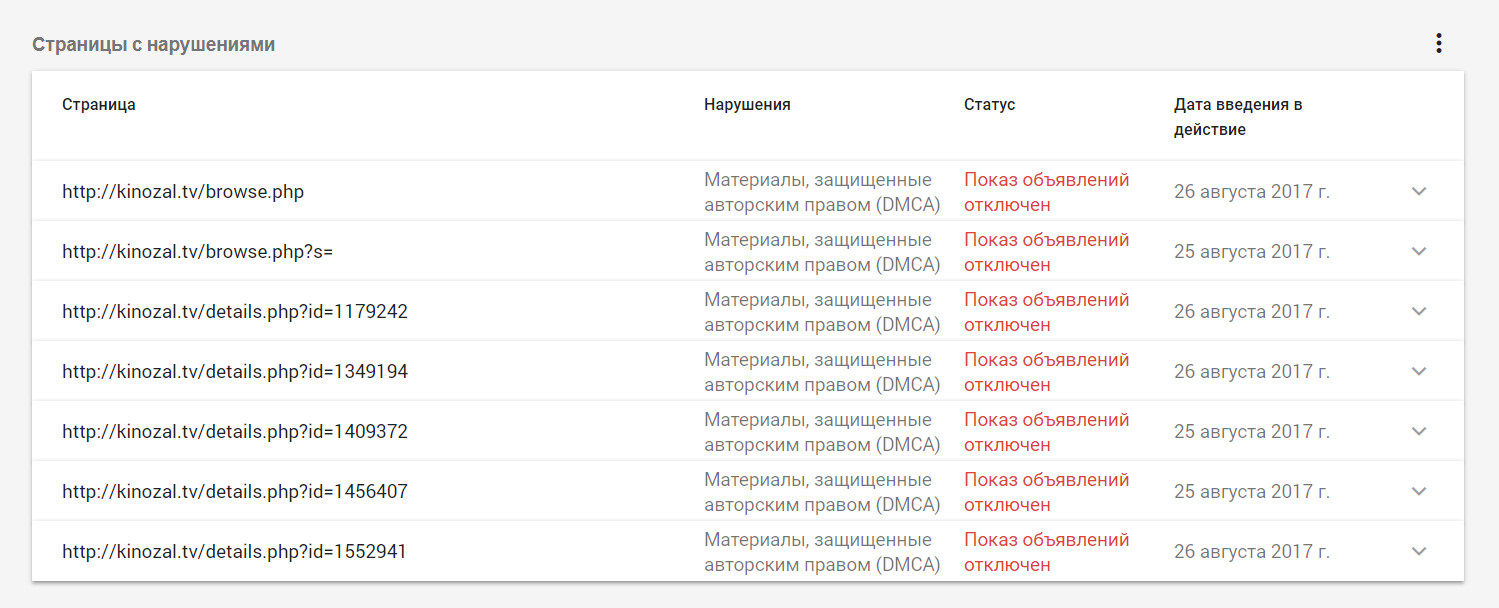Click the Нарушения column header
The image size is (1499, 608).
[747, 105]
